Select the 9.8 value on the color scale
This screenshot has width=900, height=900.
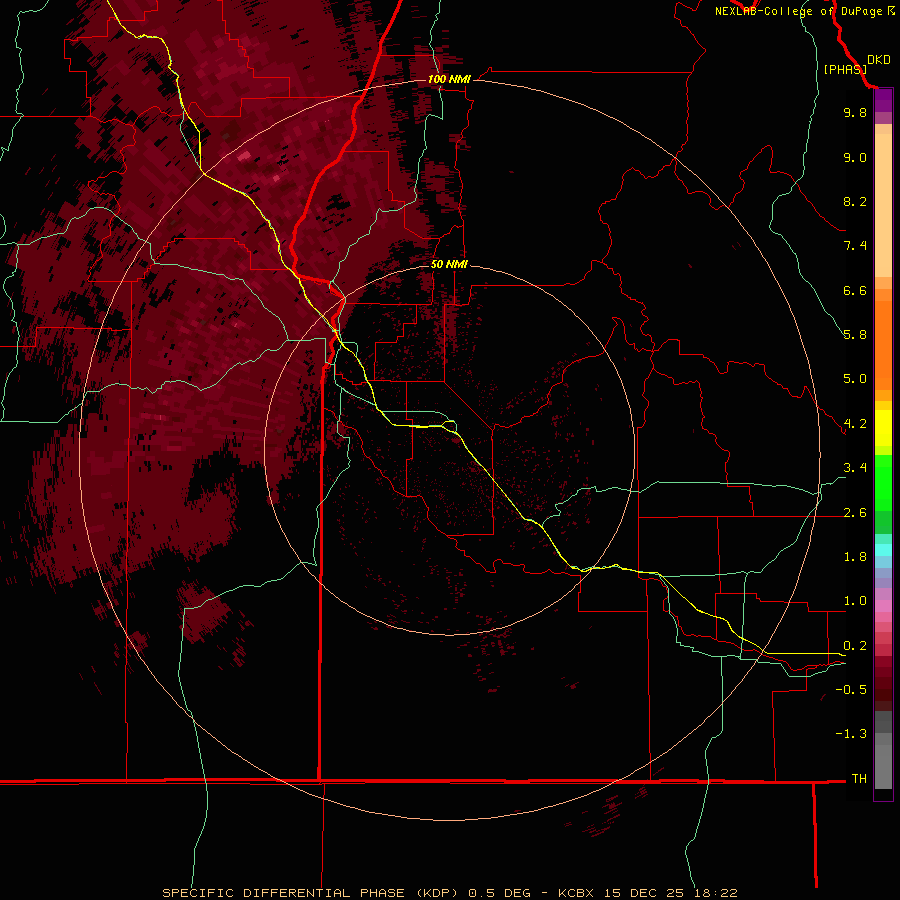[855, 112]
